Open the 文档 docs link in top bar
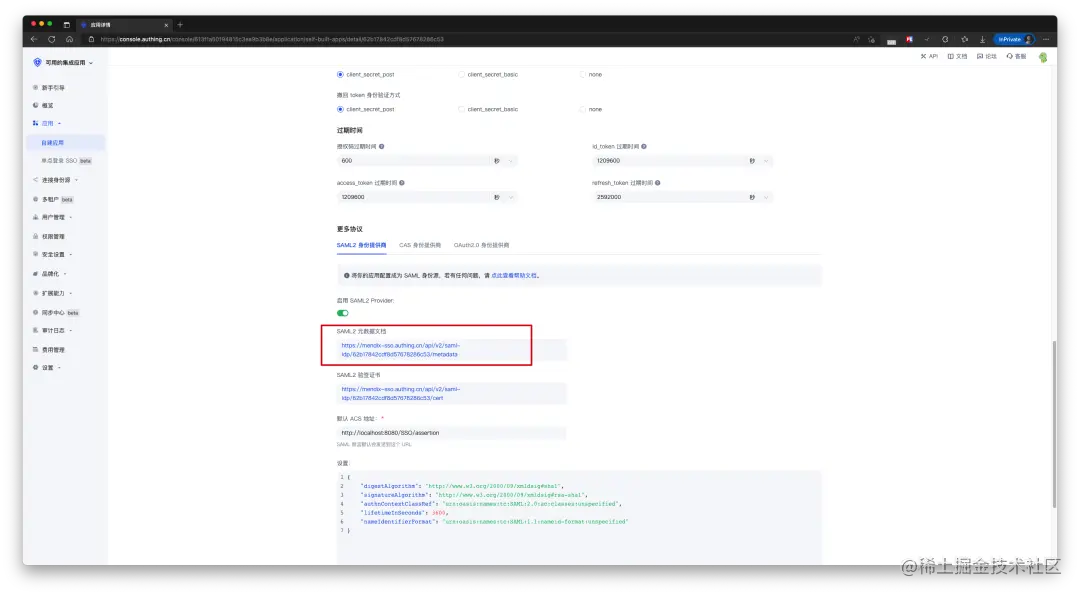 [x=957, y=56]
